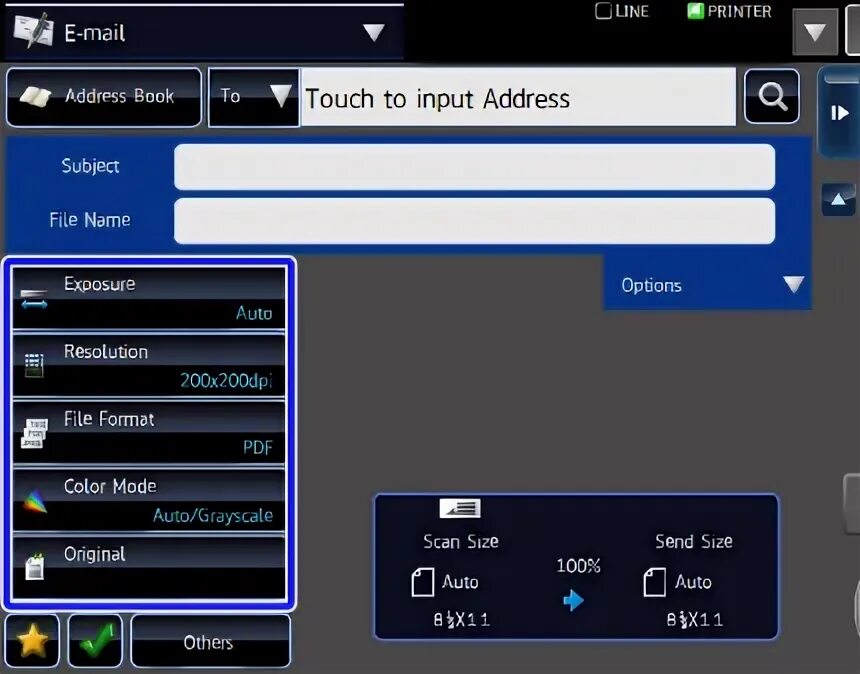Click the address search magnifier icon

pyautogui.click(x=771, y=97)
